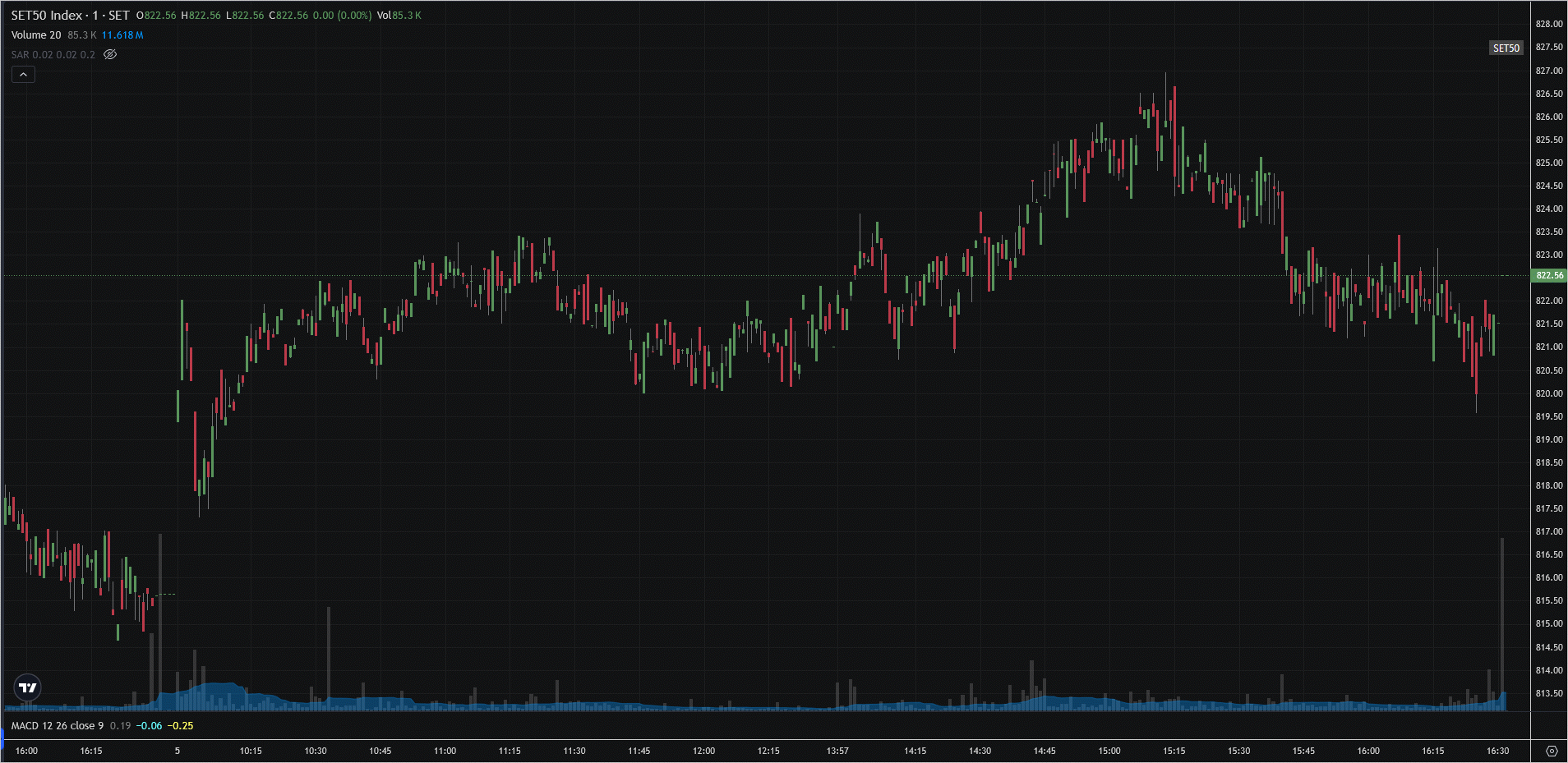Image resolution: width=1568 pixels, height=763 pixels.
Task: Click the blue 11.618 M volume average value
Action: click(122, 35)
